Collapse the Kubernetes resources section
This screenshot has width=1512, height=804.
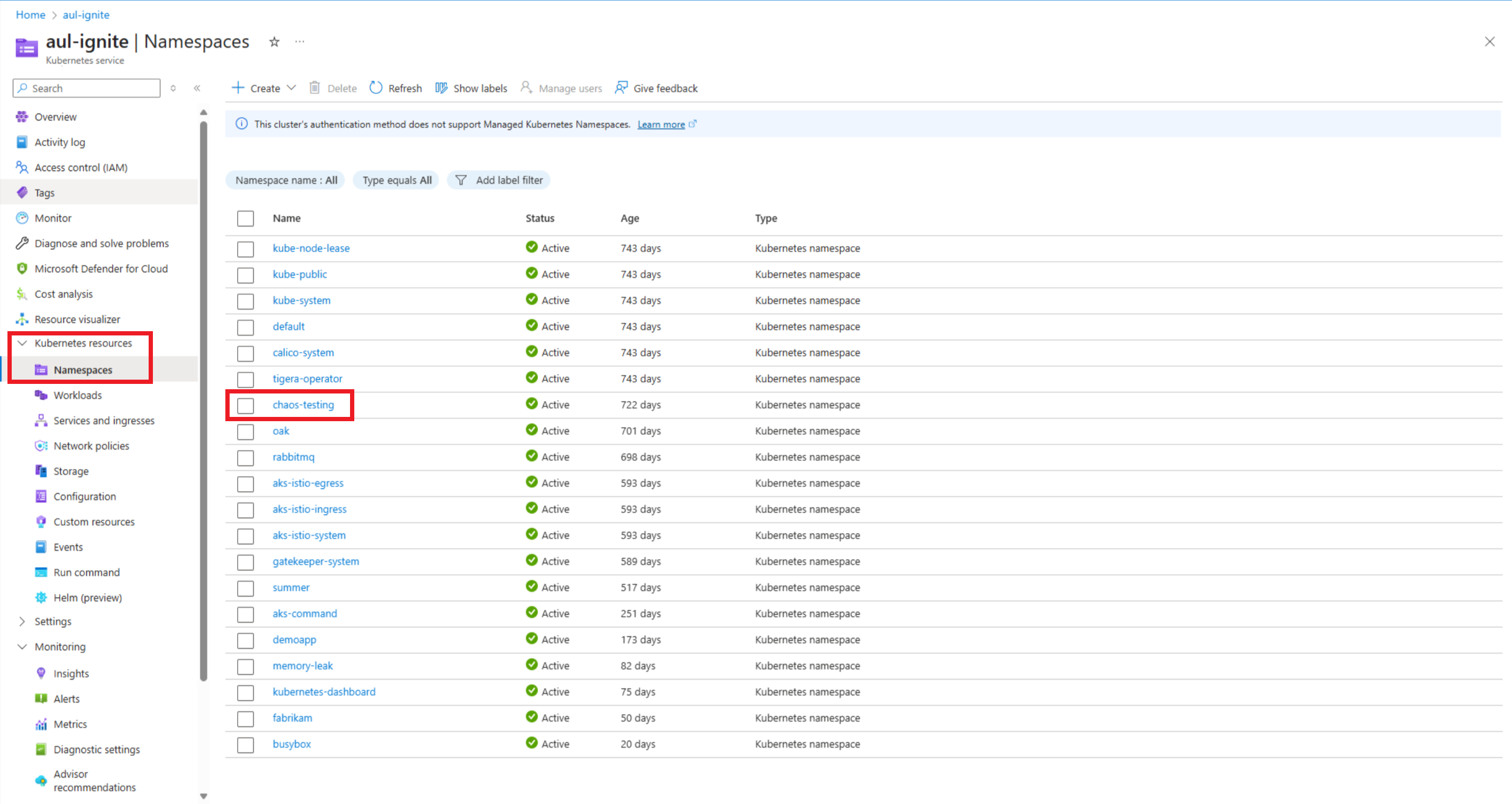[x=22, y=343]
